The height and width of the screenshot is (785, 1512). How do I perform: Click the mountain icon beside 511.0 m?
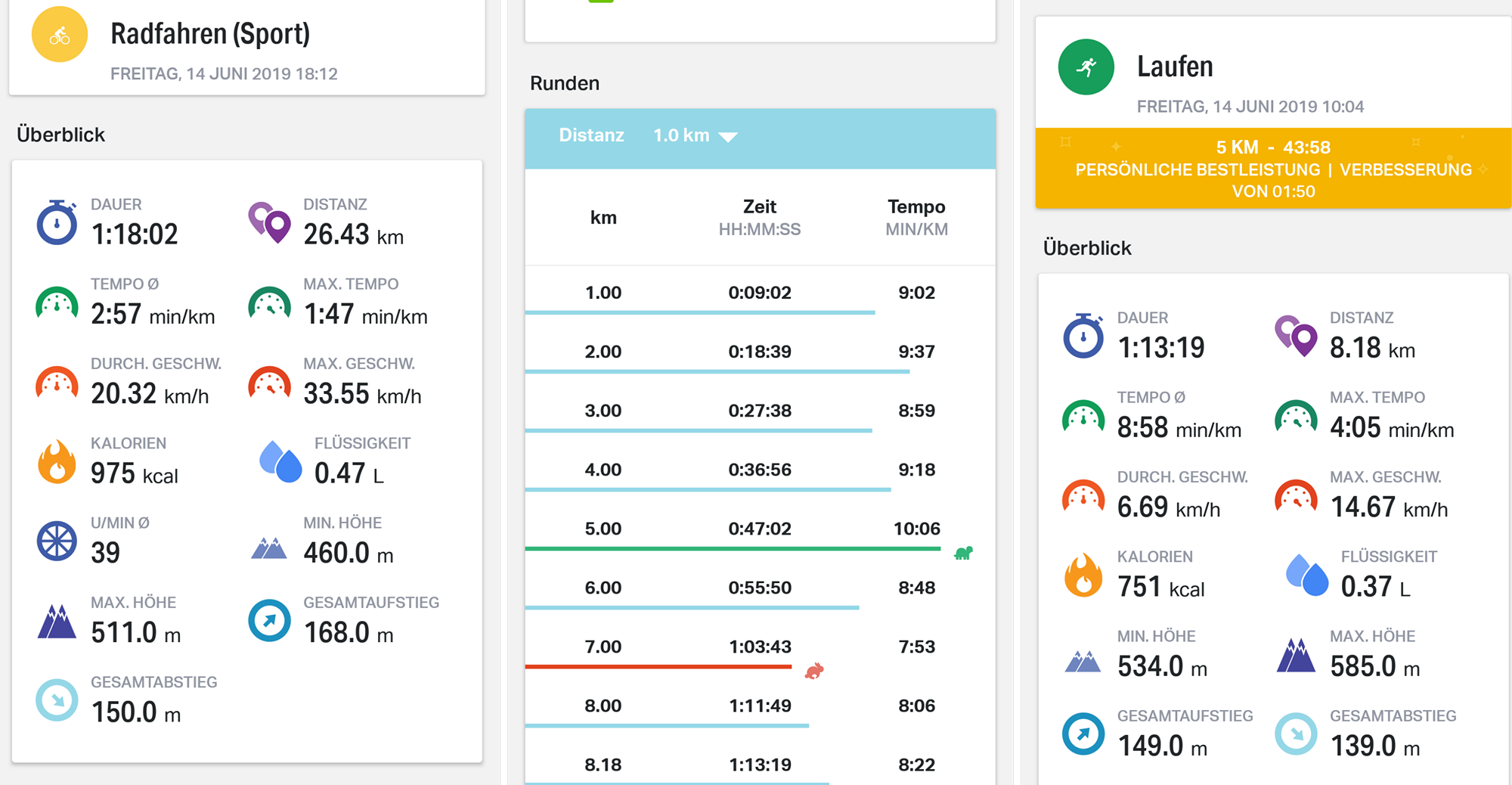tap(57, 622)
